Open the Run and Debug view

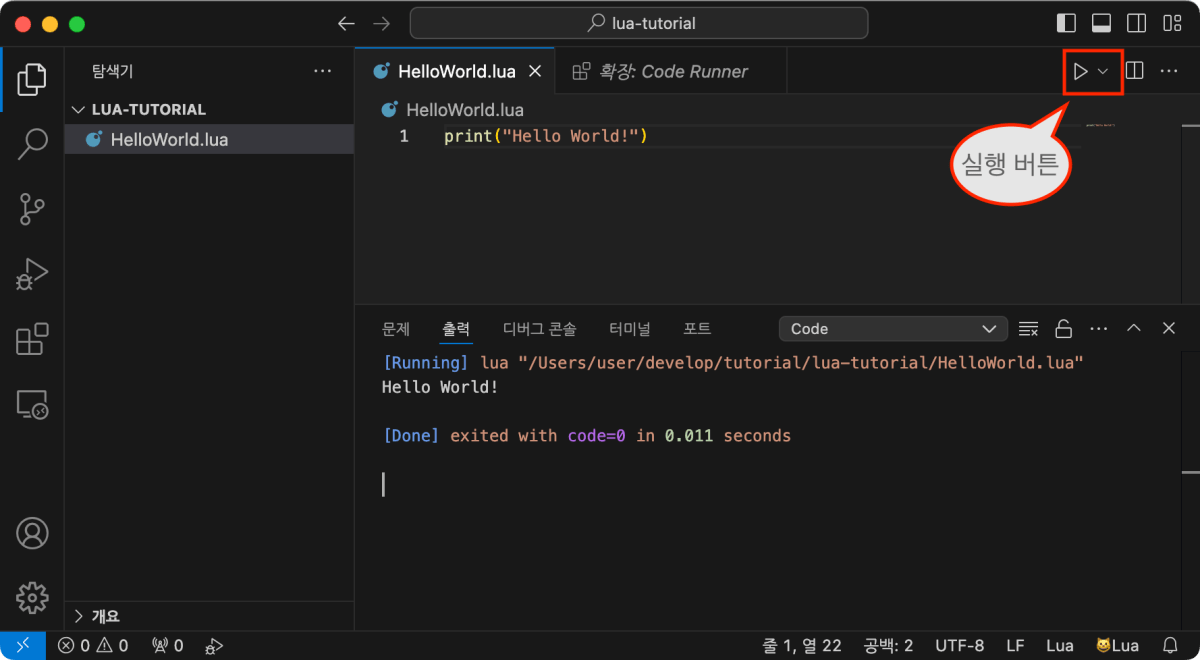(x=32, y=274)
